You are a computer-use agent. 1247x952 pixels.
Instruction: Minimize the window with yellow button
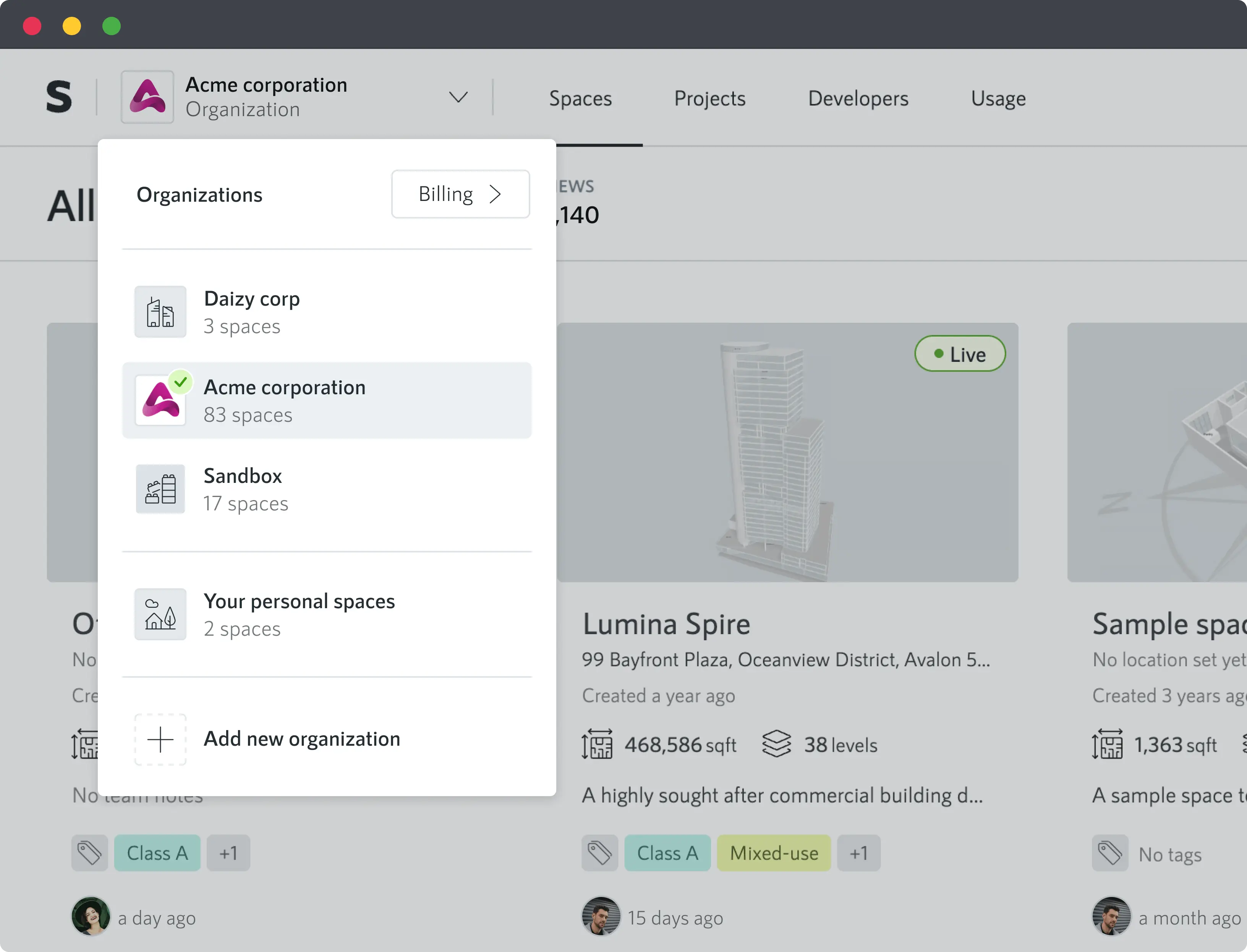pyautogui.click(x=72, y=26)
